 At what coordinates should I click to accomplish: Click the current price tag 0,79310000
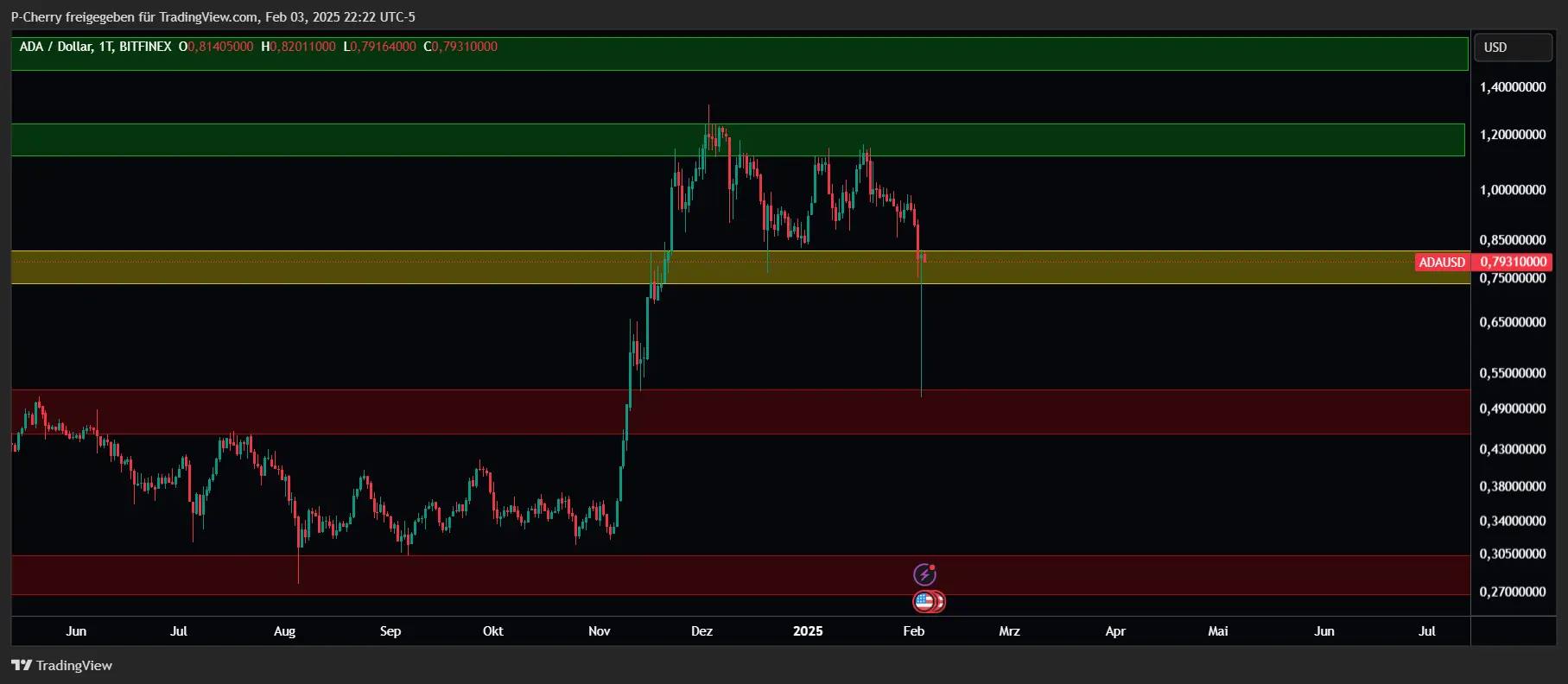click(1512, 263)
